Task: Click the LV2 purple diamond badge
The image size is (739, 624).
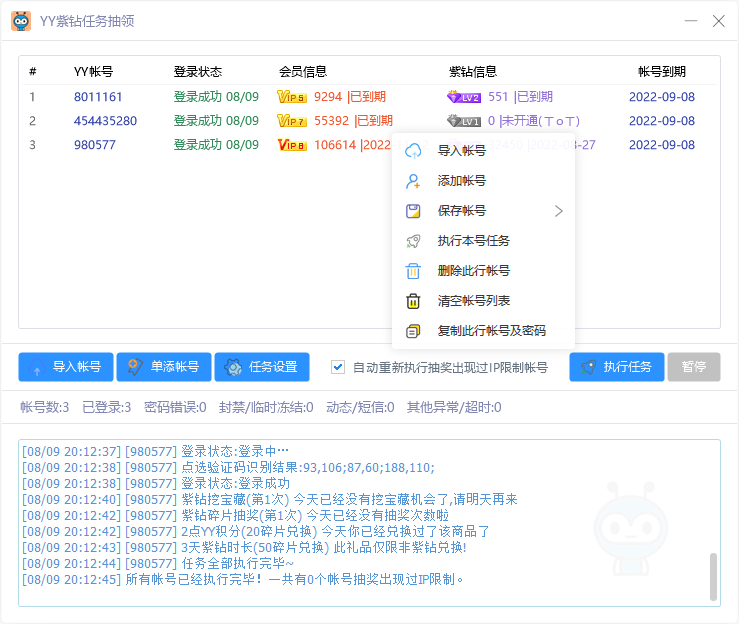Action: (x=464, y=97)
